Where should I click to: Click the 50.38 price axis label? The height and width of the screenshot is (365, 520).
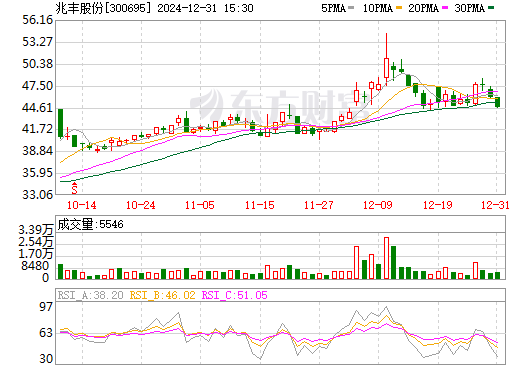pos(38,64)
